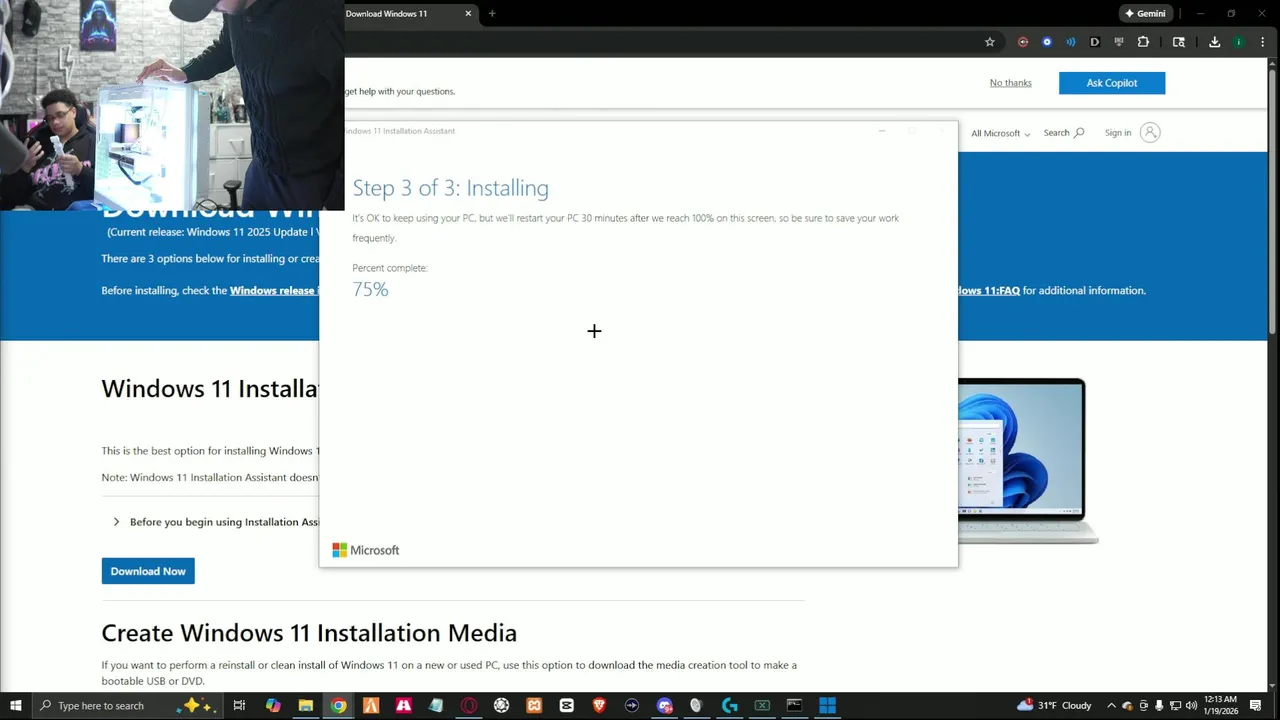Open the XAMPP orange taskbar icon

coord(534,706)
